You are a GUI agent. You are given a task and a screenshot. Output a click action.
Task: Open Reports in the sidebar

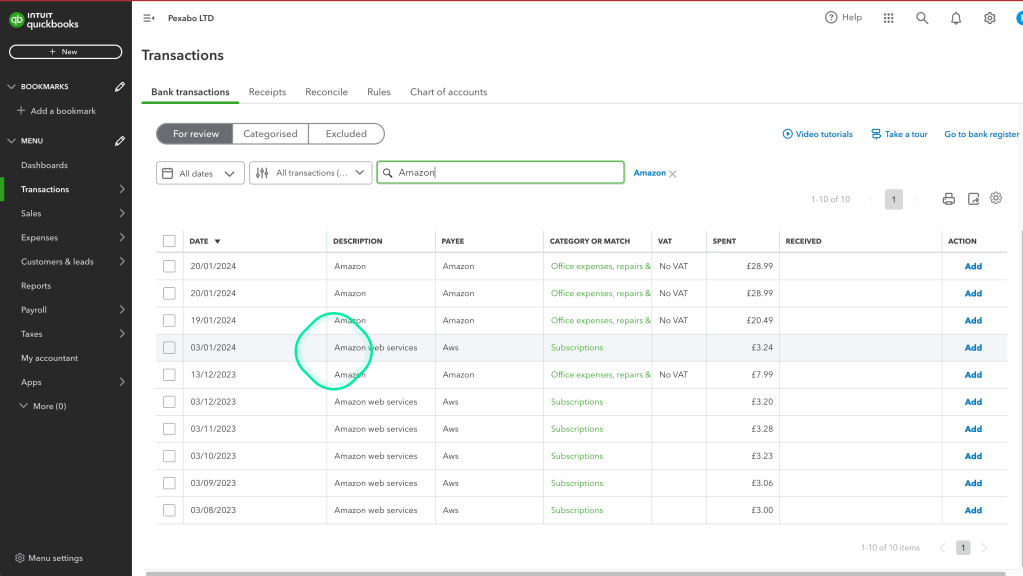point(36,286)
